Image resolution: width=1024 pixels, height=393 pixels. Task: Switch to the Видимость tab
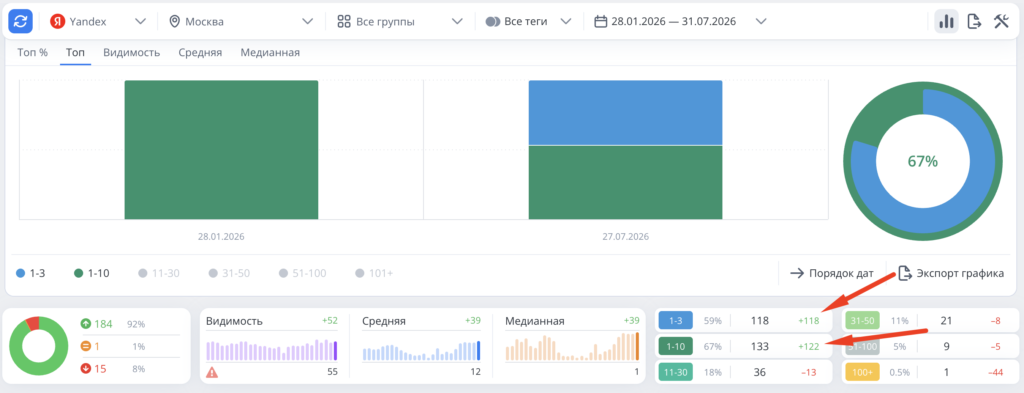(x=131, y=52)
